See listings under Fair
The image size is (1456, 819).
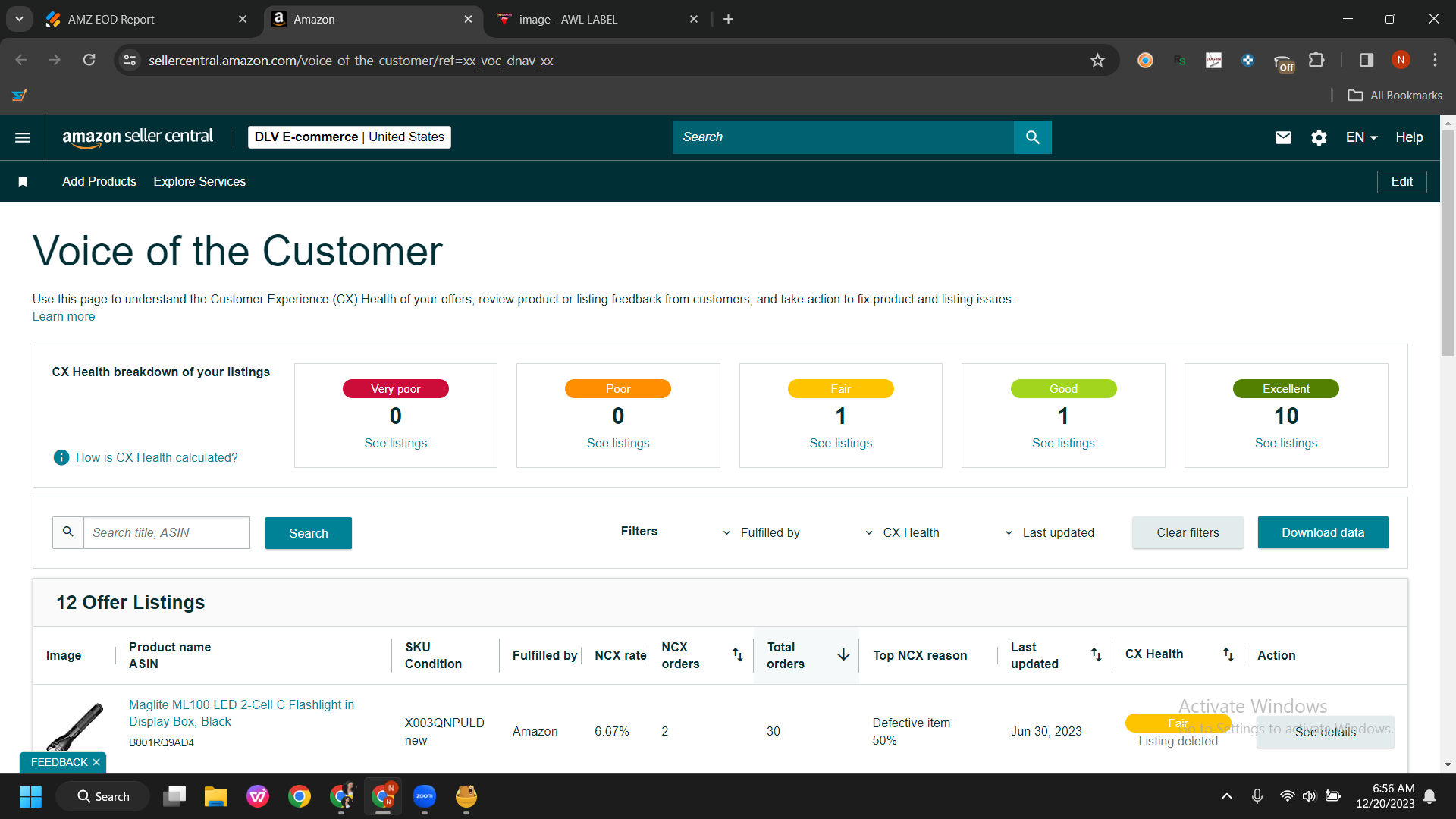[841, 443]
